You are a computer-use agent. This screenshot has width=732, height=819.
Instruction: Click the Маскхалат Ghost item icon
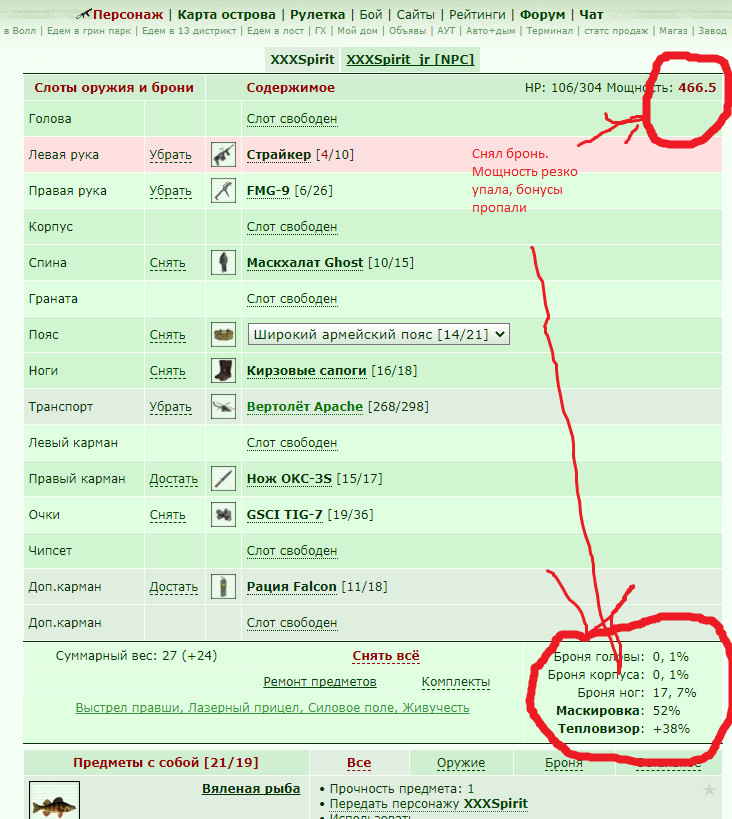coord(223,263)
